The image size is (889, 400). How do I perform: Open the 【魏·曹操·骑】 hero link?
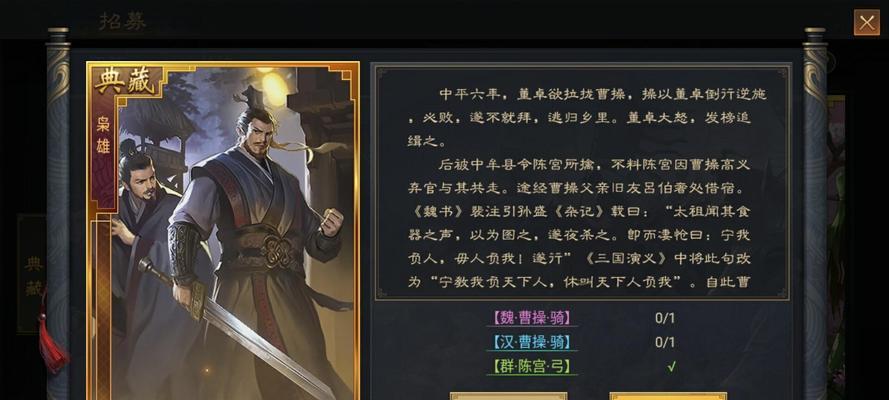point(532,318)
